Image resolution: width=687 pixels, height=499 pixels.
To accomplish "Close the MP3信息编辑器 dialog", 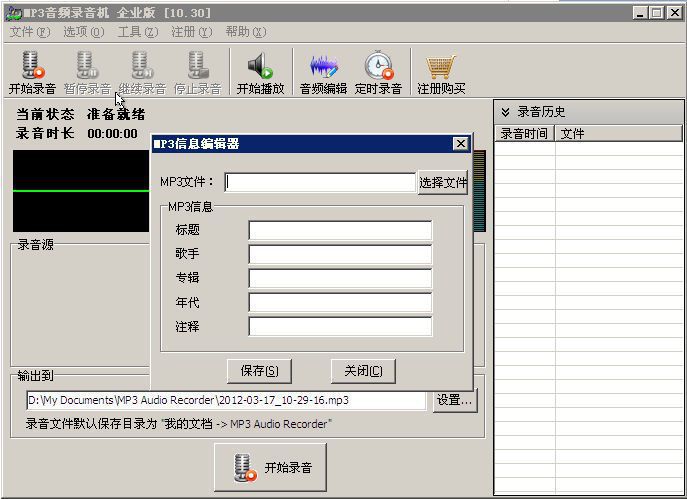I will pos(460,144).
